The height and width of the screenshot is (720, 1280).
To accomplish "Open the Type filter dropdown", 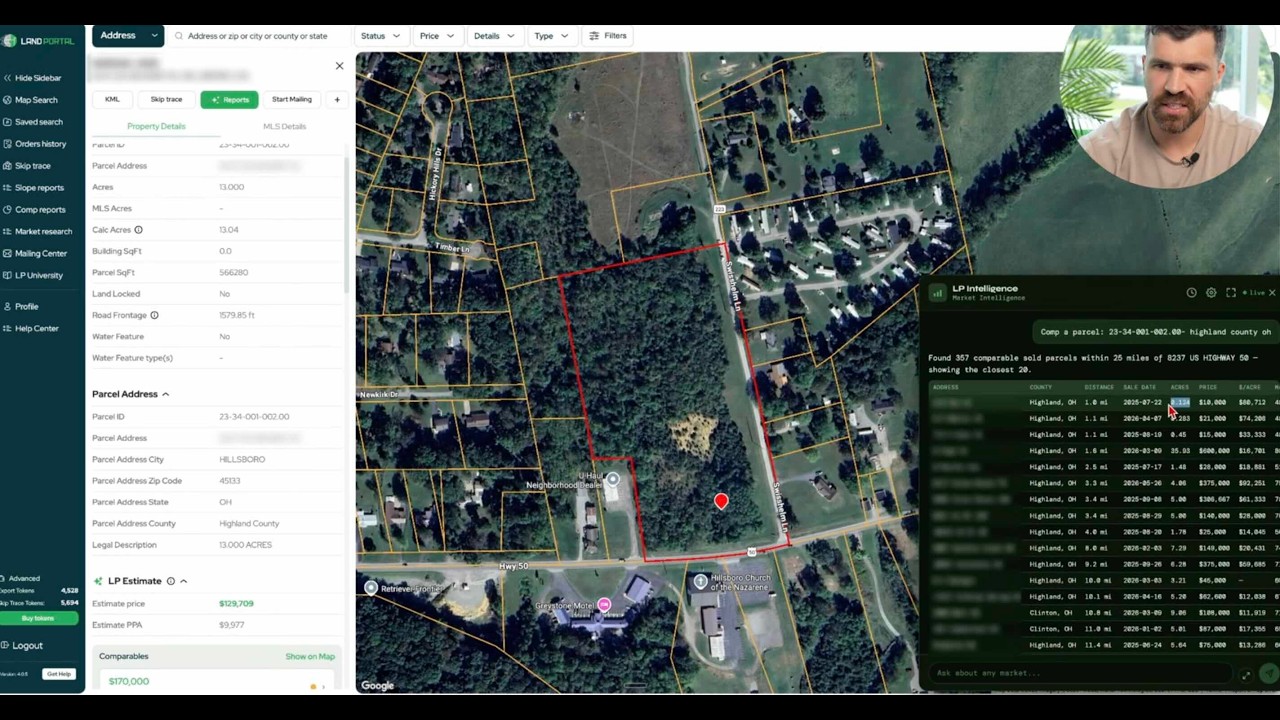I will tap(551, 36).
